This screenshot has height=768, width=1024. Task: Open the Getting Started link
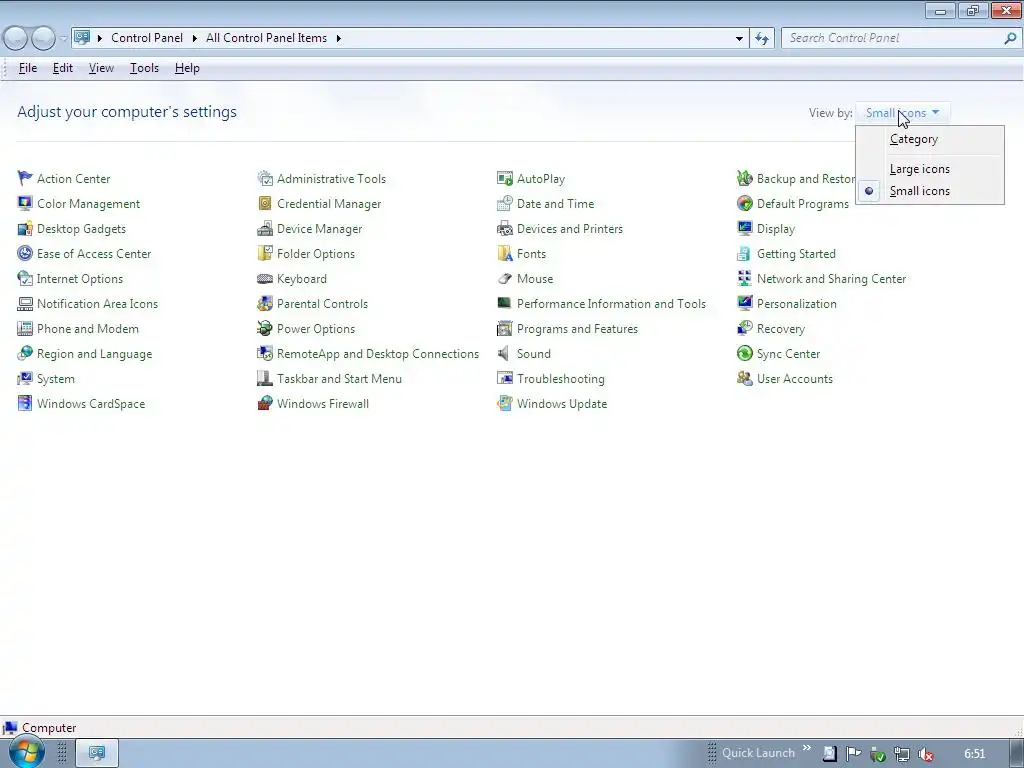[796, 253]
